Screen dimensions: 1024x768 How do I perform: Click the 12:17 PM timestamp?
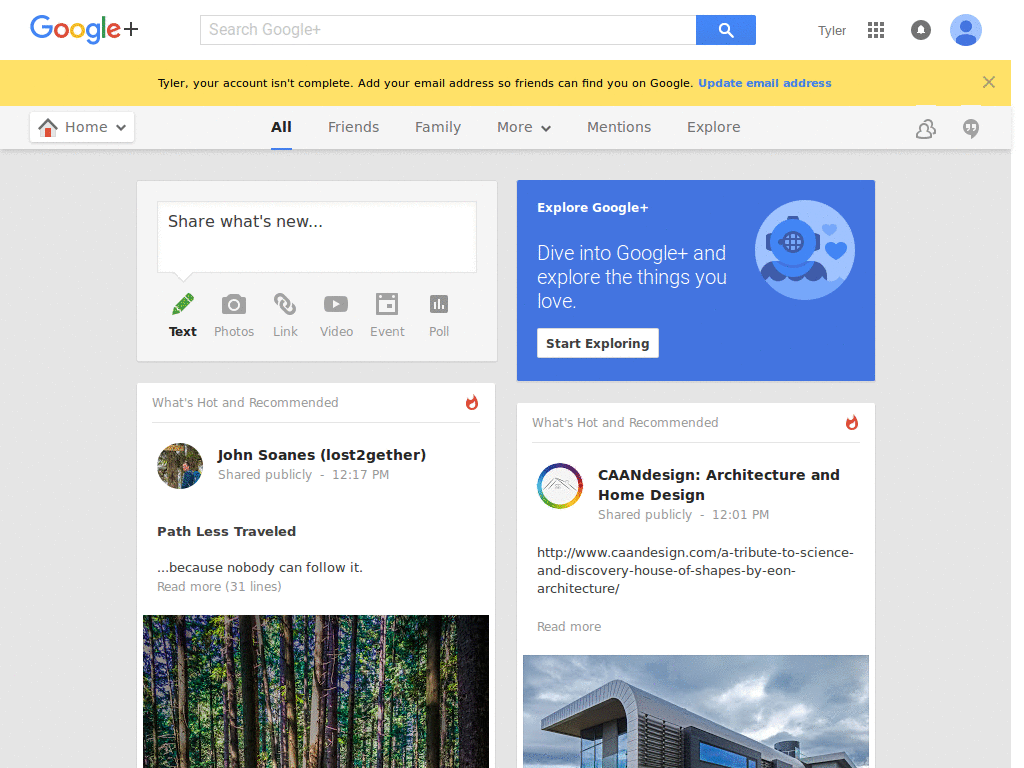point(360,475)
